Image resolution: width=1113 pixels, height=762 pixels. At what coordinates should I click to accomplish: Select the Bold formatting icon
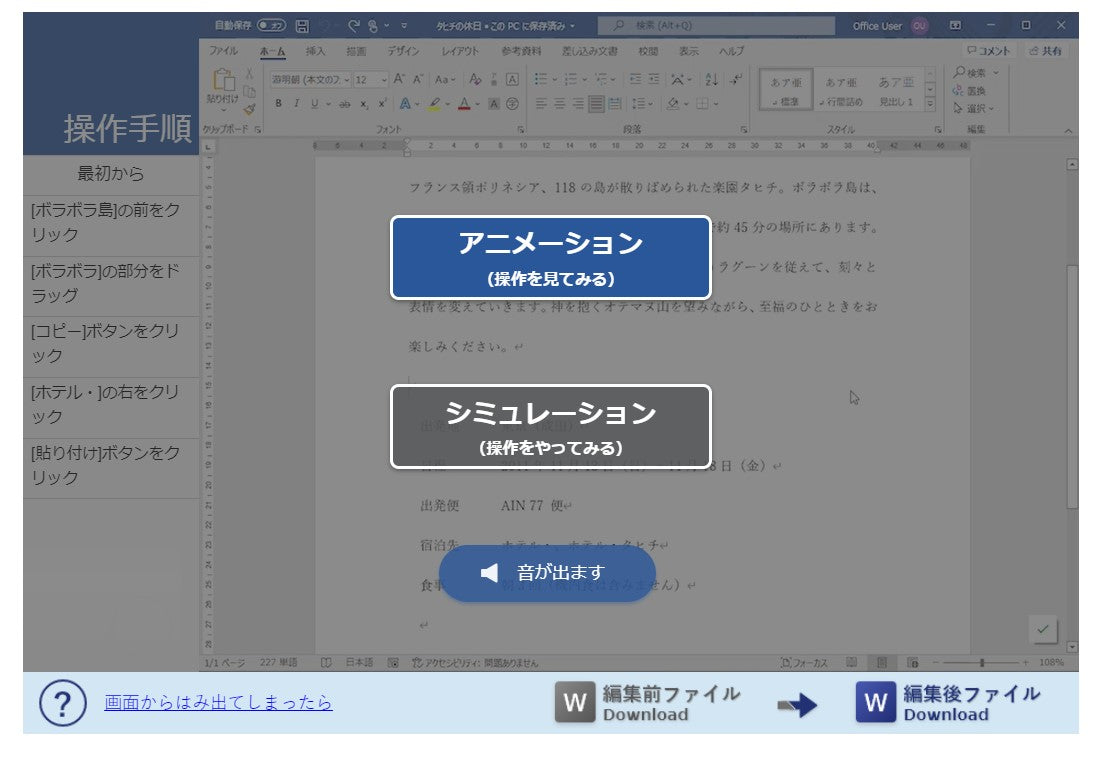(x=279, y=103)
